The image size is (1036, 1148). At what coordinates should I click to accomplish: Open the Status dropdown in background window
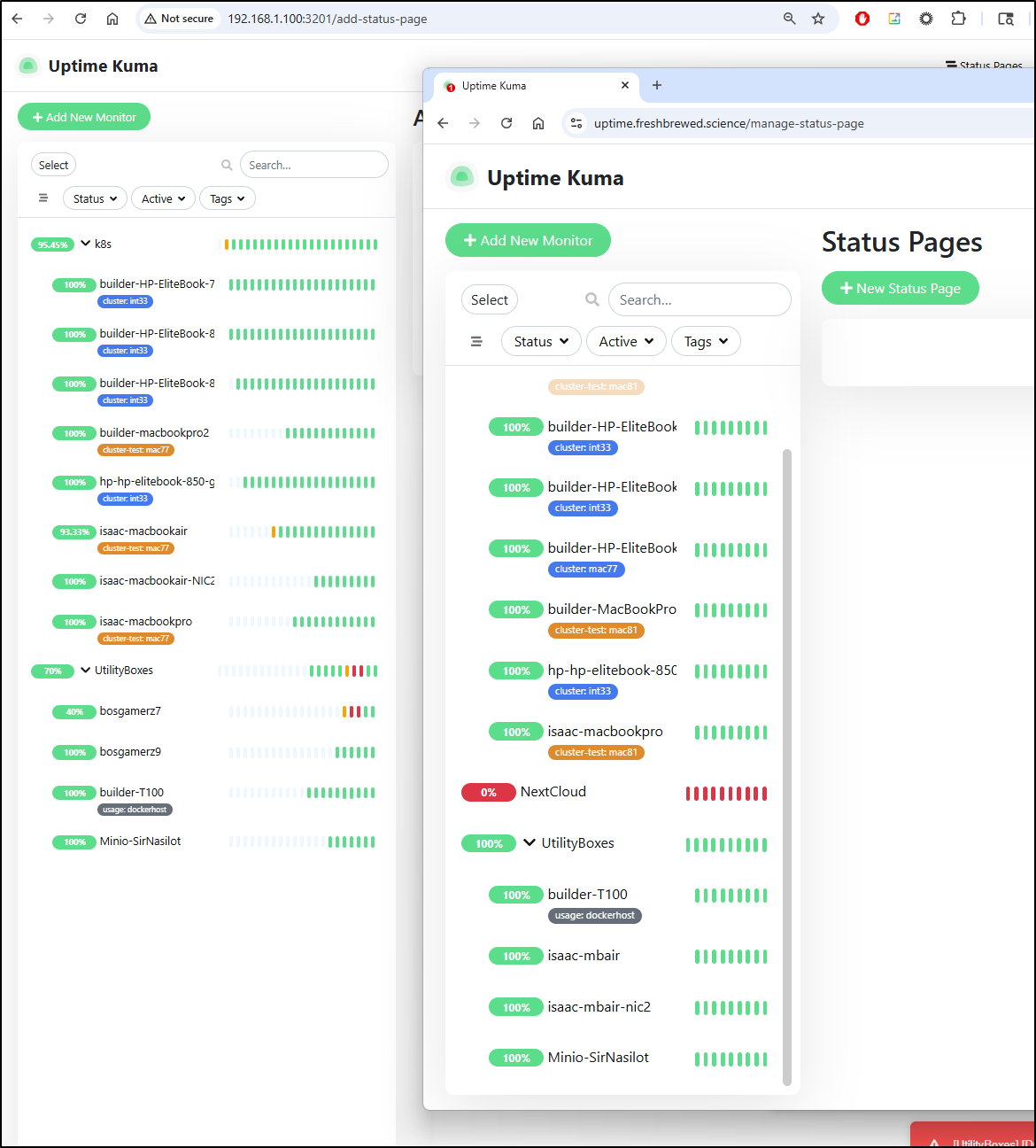pos(95,198)
